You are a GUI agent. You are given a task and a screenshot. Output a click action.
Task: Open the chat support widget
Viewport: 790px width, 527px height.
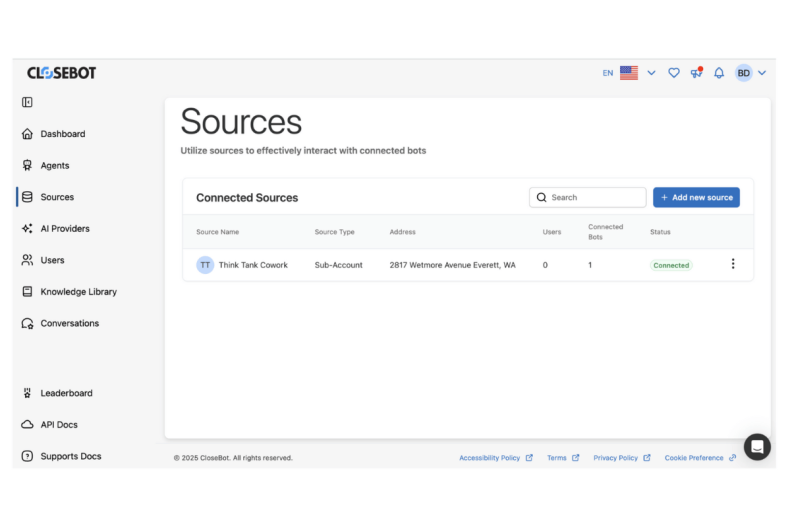757,446
